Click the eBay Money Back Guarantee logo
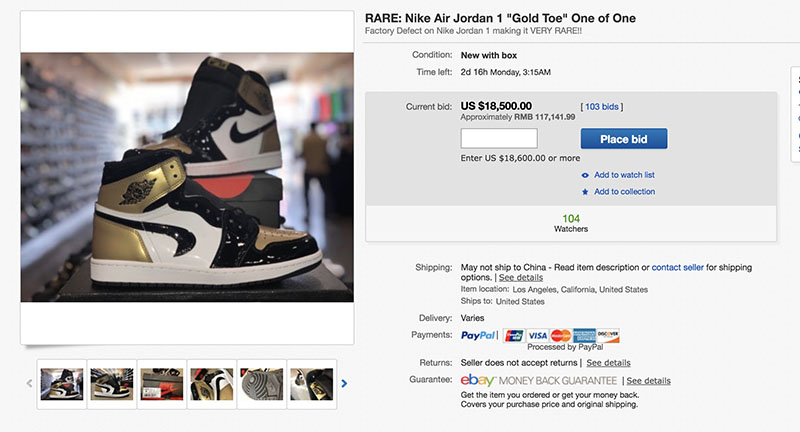The width and height of the screenshot is (800, 432). (x=538, y=381)
